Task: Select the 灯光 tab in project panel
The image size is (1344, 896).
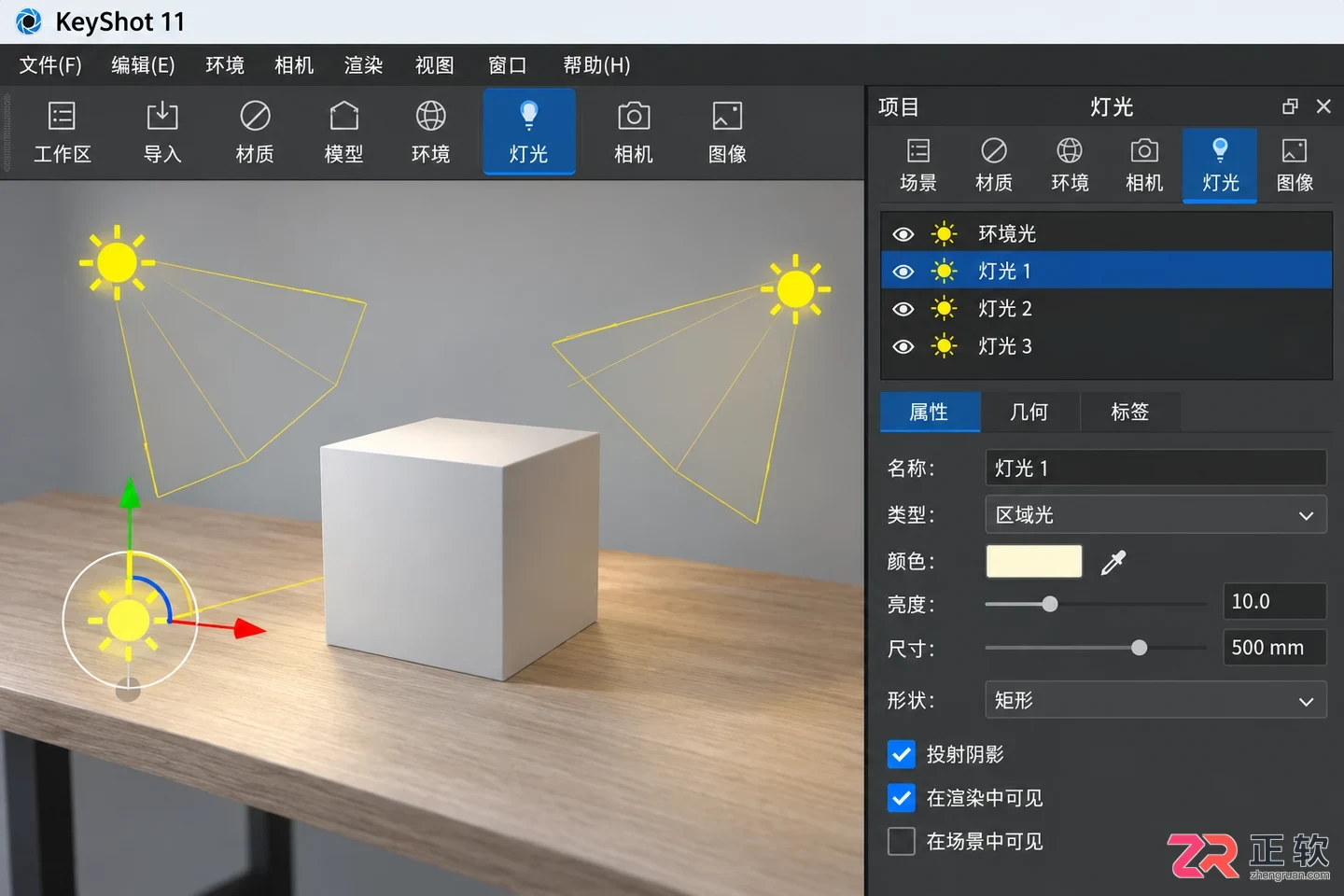Action: pos(1220,165)
